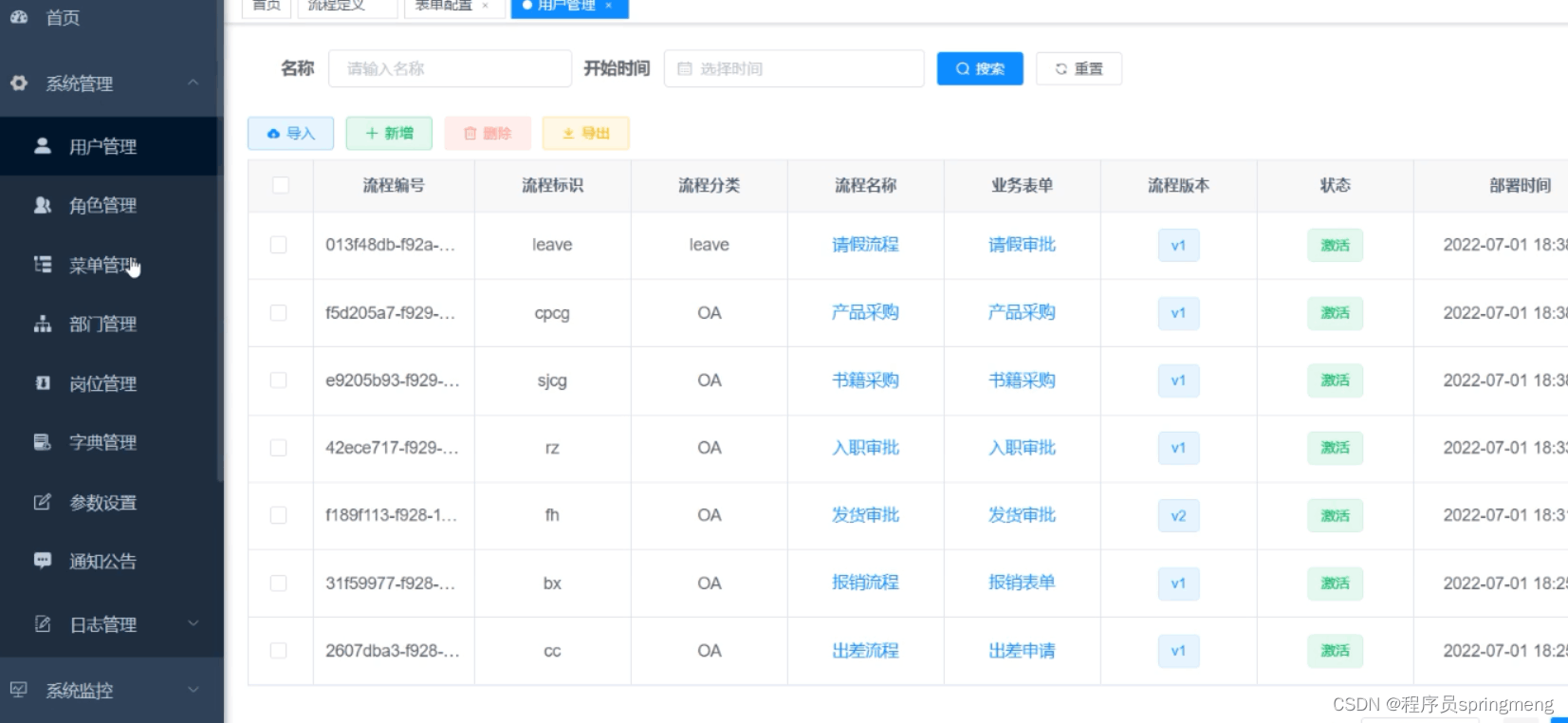The image size is (1568, 723).
Task: Click the post management icon
Action: [43, 383]
